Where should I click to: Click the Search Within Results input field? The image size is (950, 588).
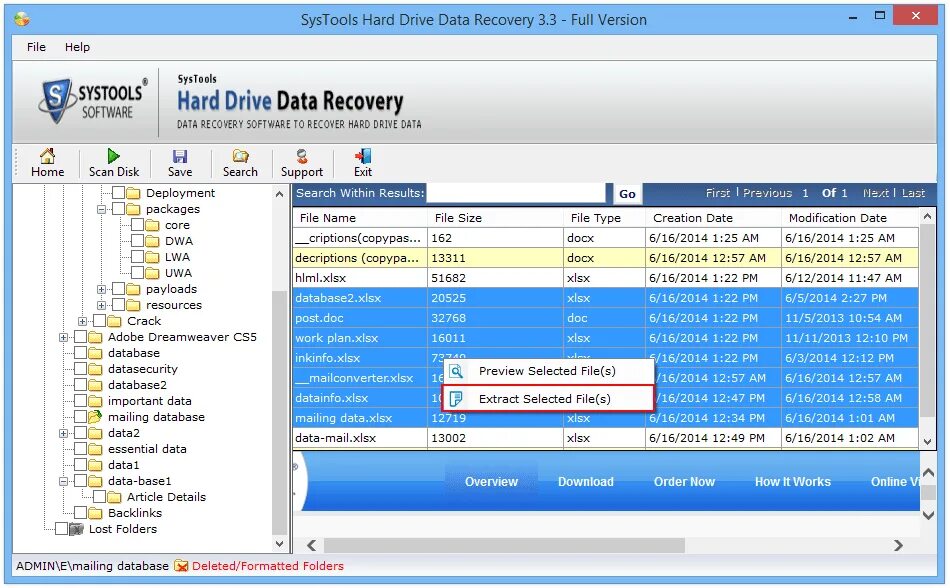[x=516, y=193]
